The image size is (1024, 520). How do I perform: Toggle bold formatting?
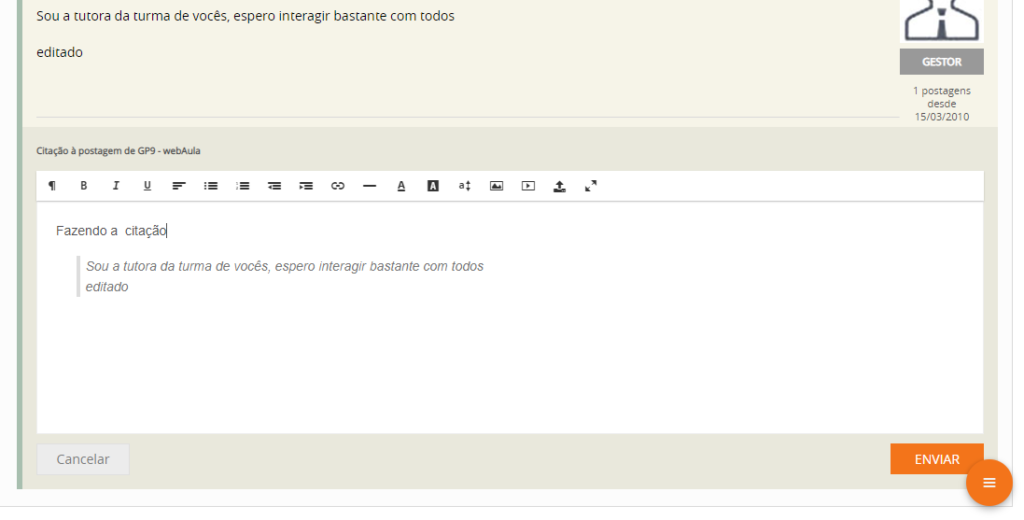[x=84, y=186]
